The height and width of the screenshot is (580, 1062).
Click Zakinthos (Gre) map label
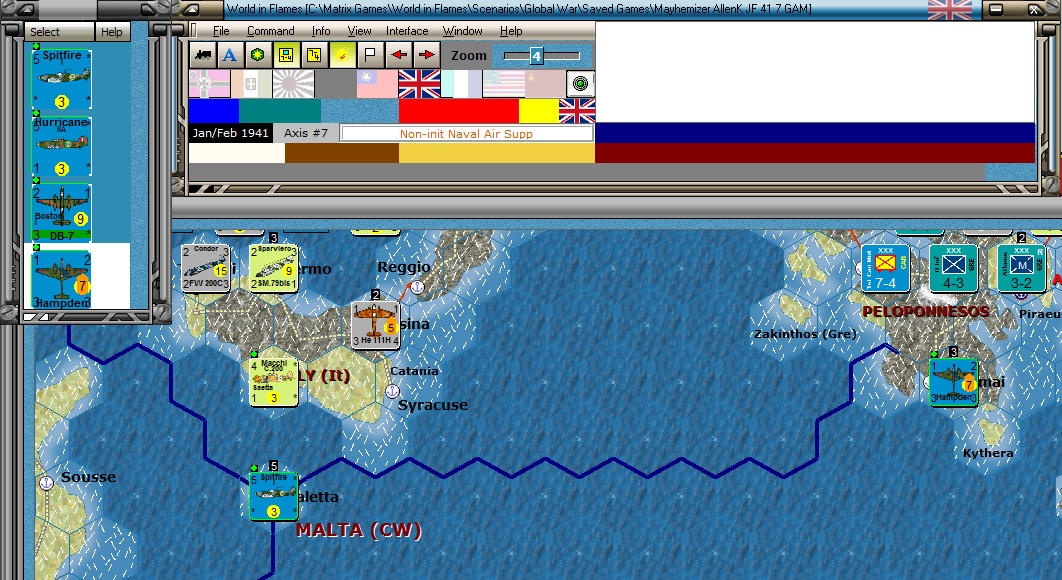[x=805, y=333]
